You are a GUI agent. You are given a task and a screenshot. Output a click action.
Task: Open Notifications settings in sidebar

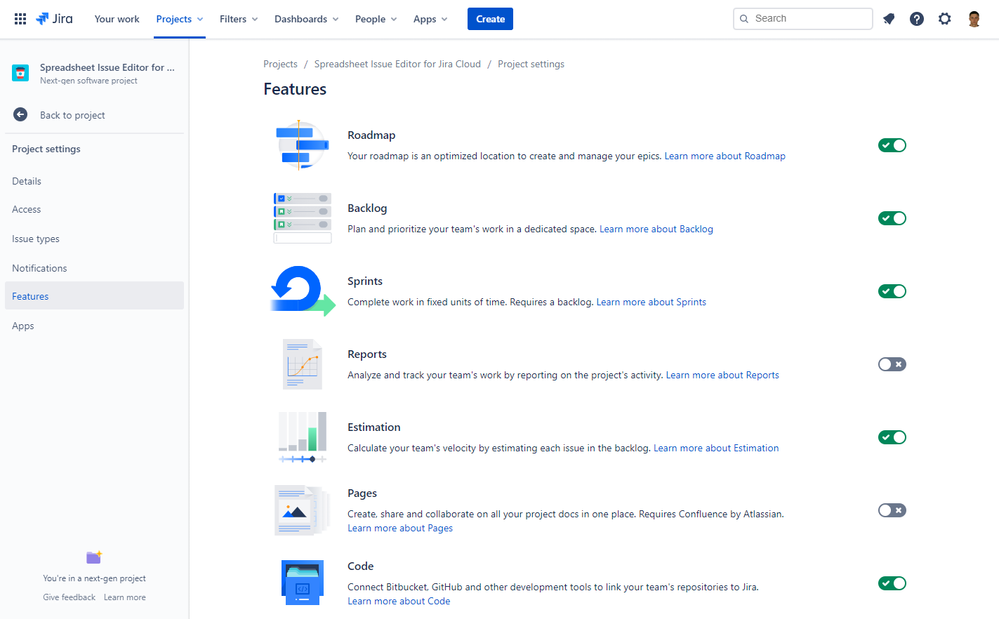click(94, 268)
